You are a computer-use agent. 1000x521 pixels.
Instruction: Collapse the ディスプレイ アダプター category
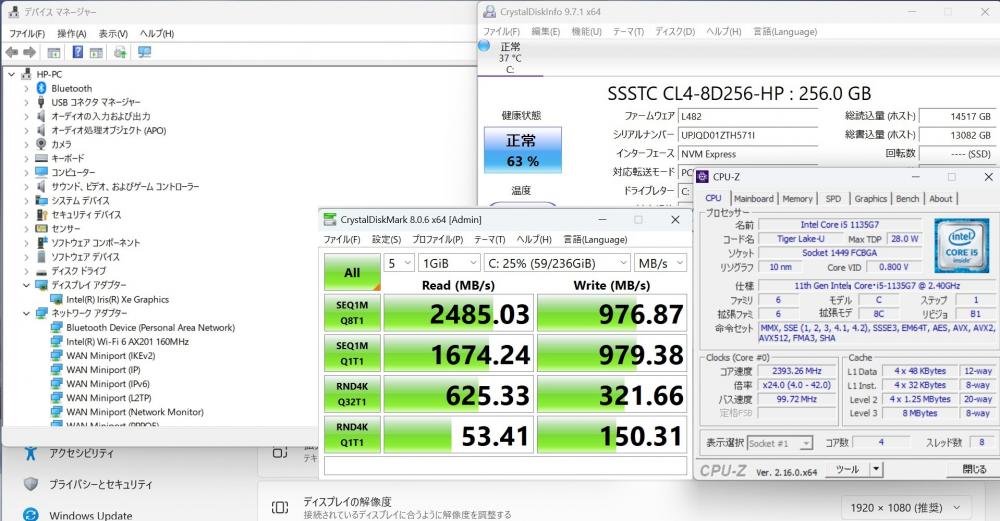(26, 285)
